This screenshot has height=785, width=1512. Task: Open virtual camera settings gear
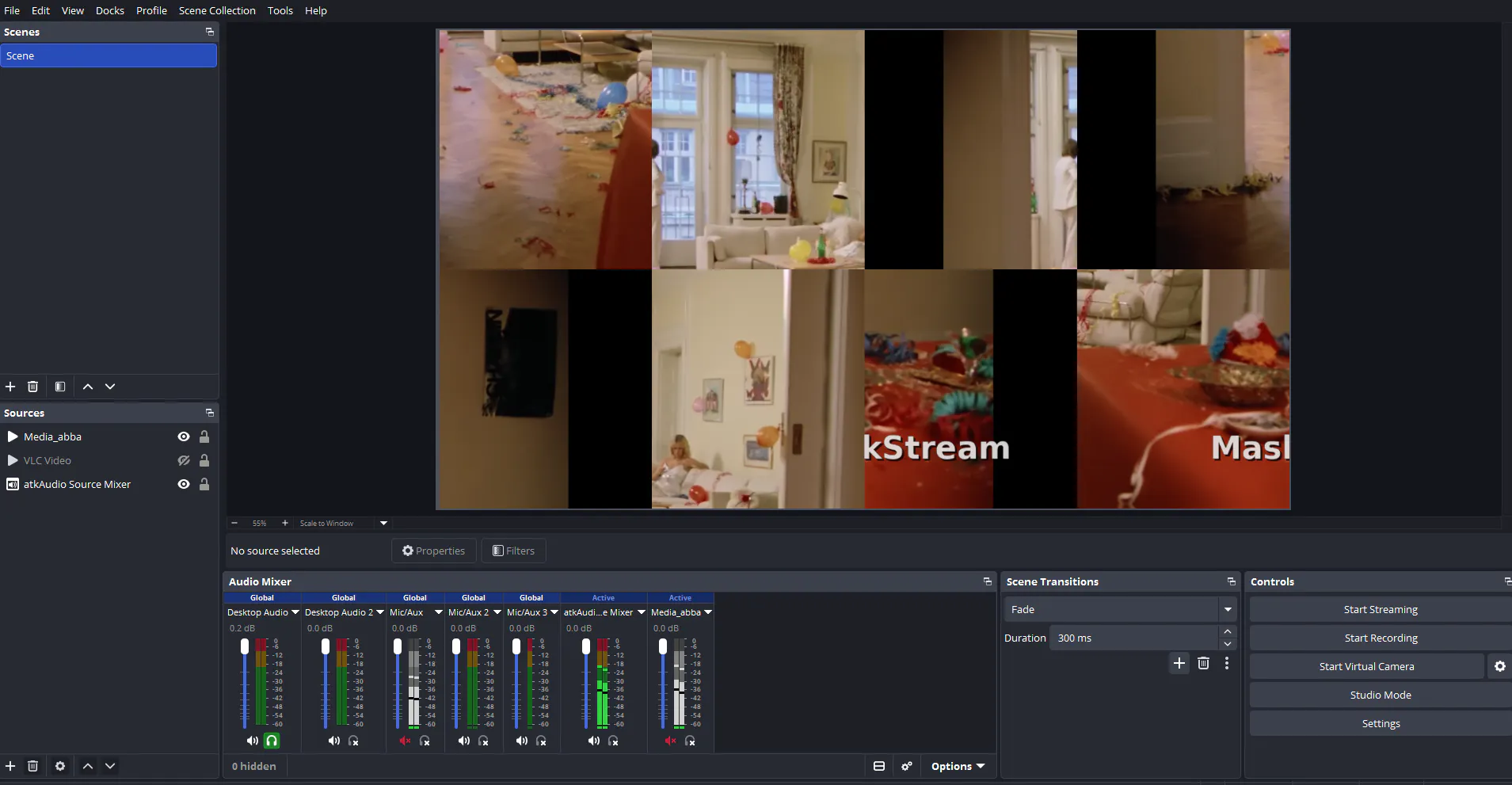(1500, 666)
